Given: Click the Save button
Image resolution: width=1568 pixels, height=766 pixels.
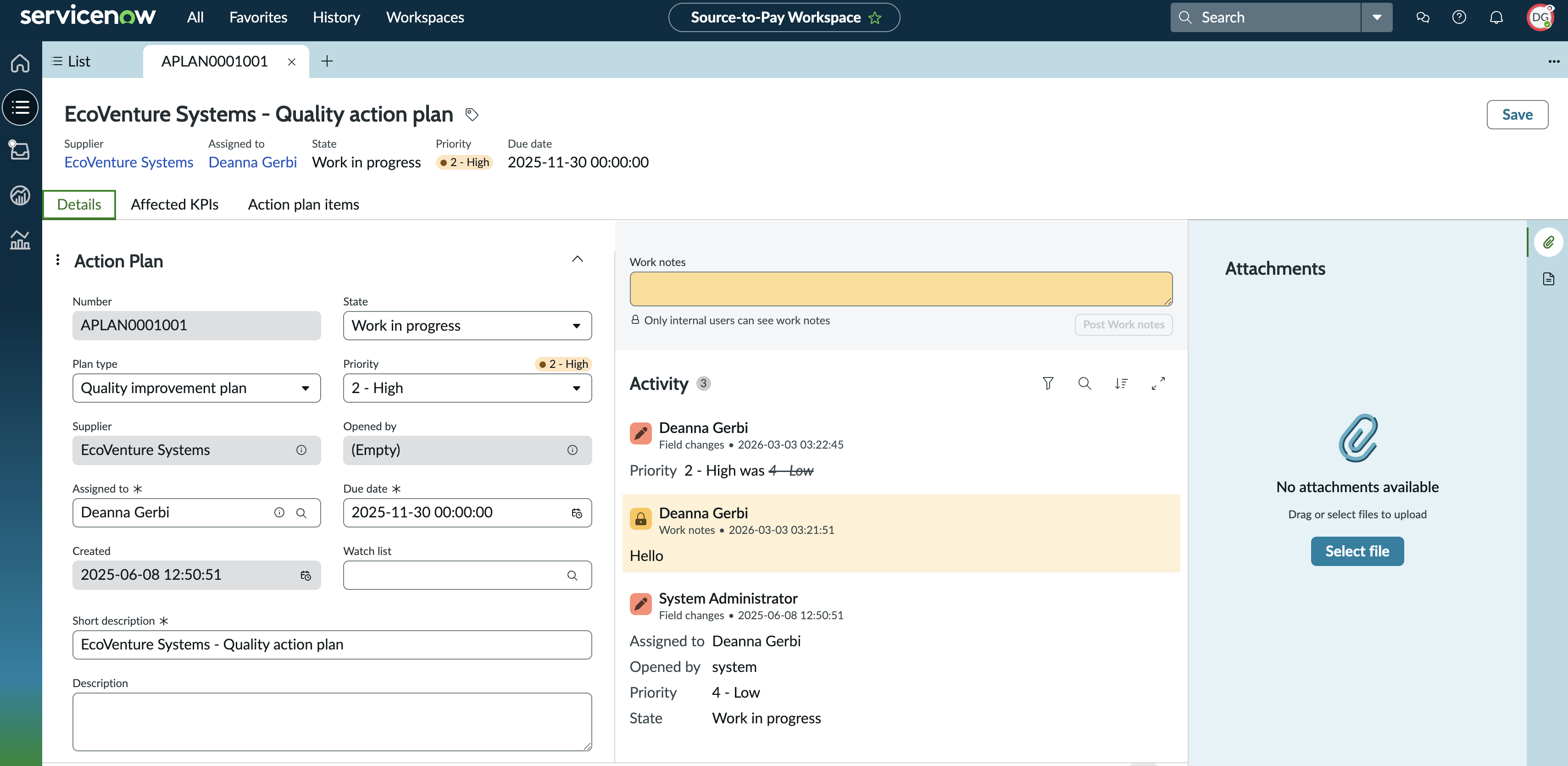Looking at the screenshot, I should point(1518,114).
